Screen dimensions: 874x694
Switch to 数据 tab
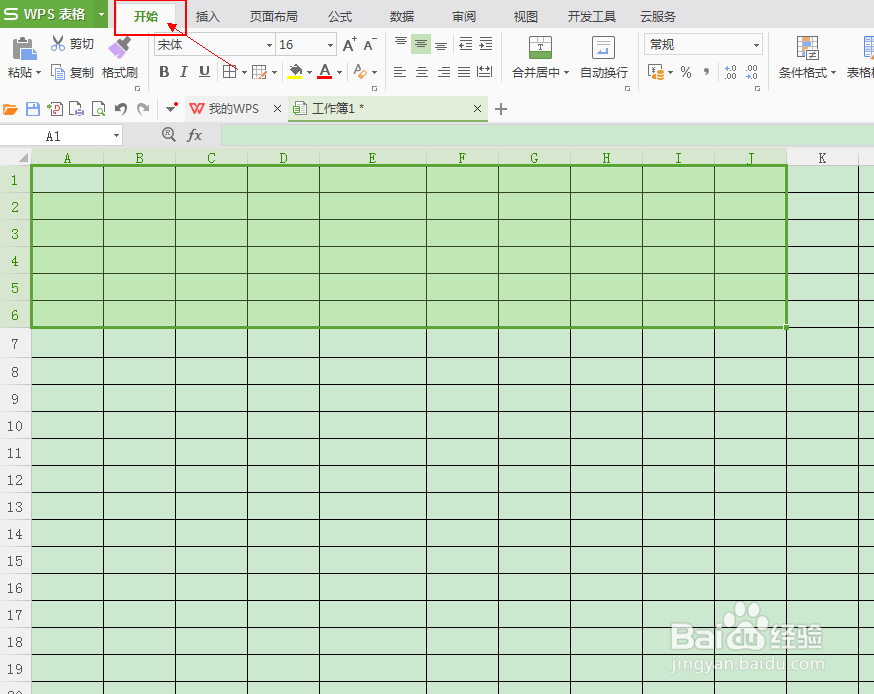point(402,17)
